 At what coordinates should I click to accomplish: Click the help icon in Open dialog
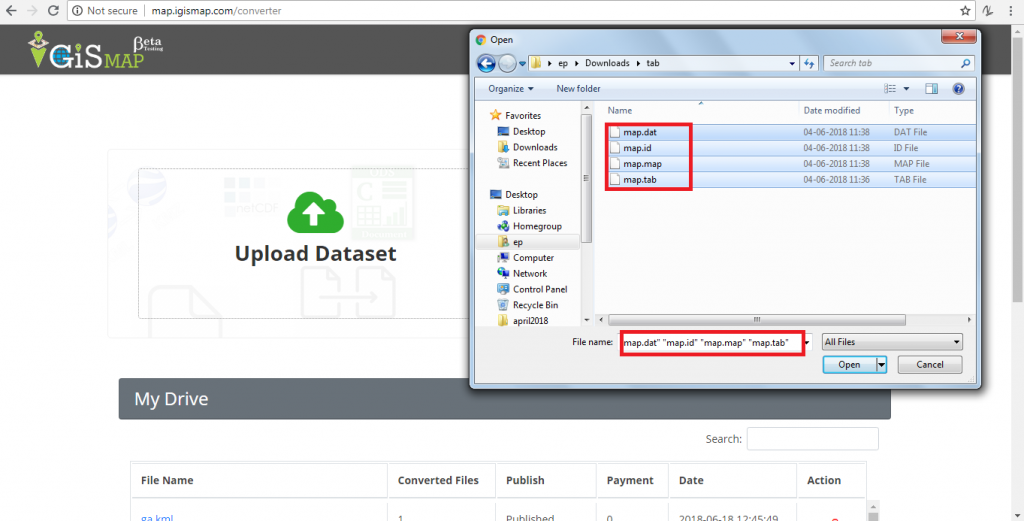point(958,89)
